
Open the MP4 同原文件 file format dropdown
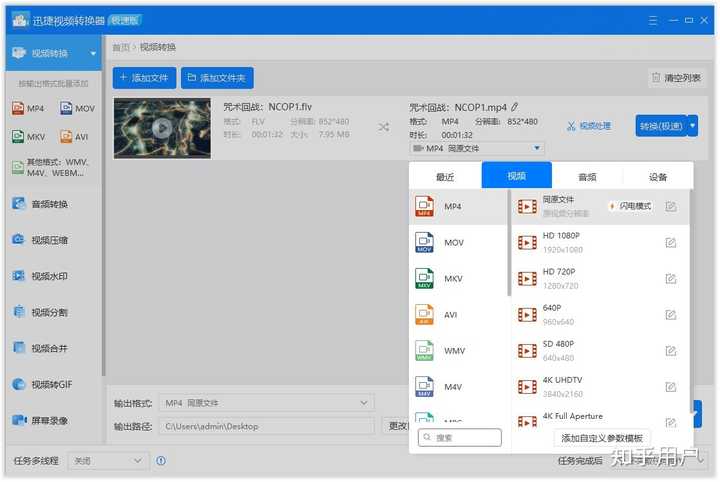[x=477, y=148]
